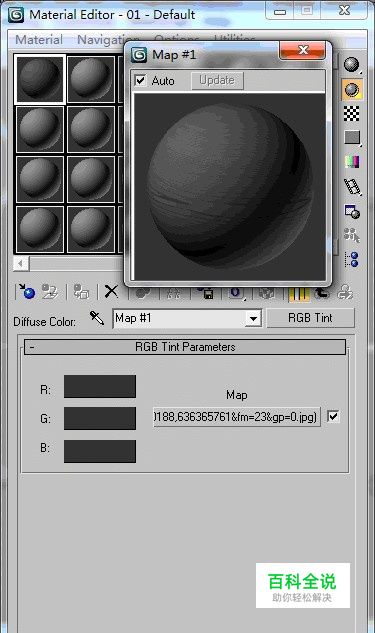
Task: Click Go Forward to Sibling icon
Action: 345,292
